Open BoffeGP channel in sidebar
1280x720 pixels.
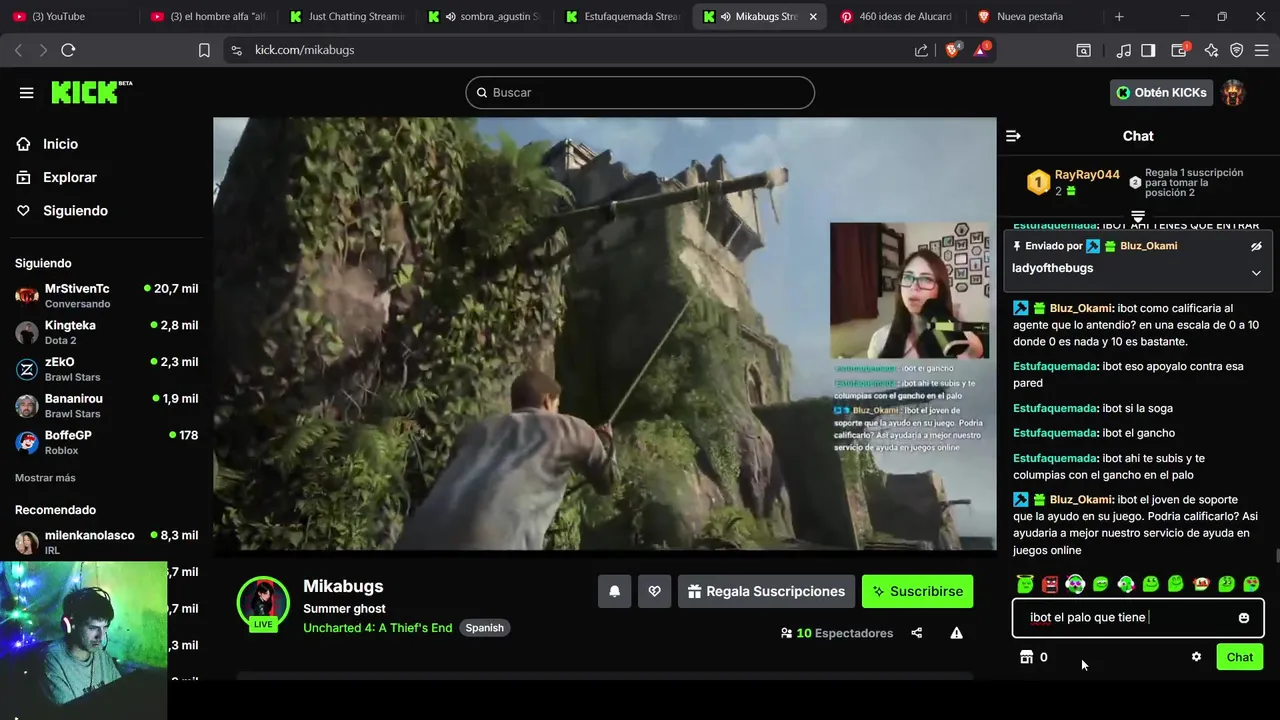pos(107,442)
